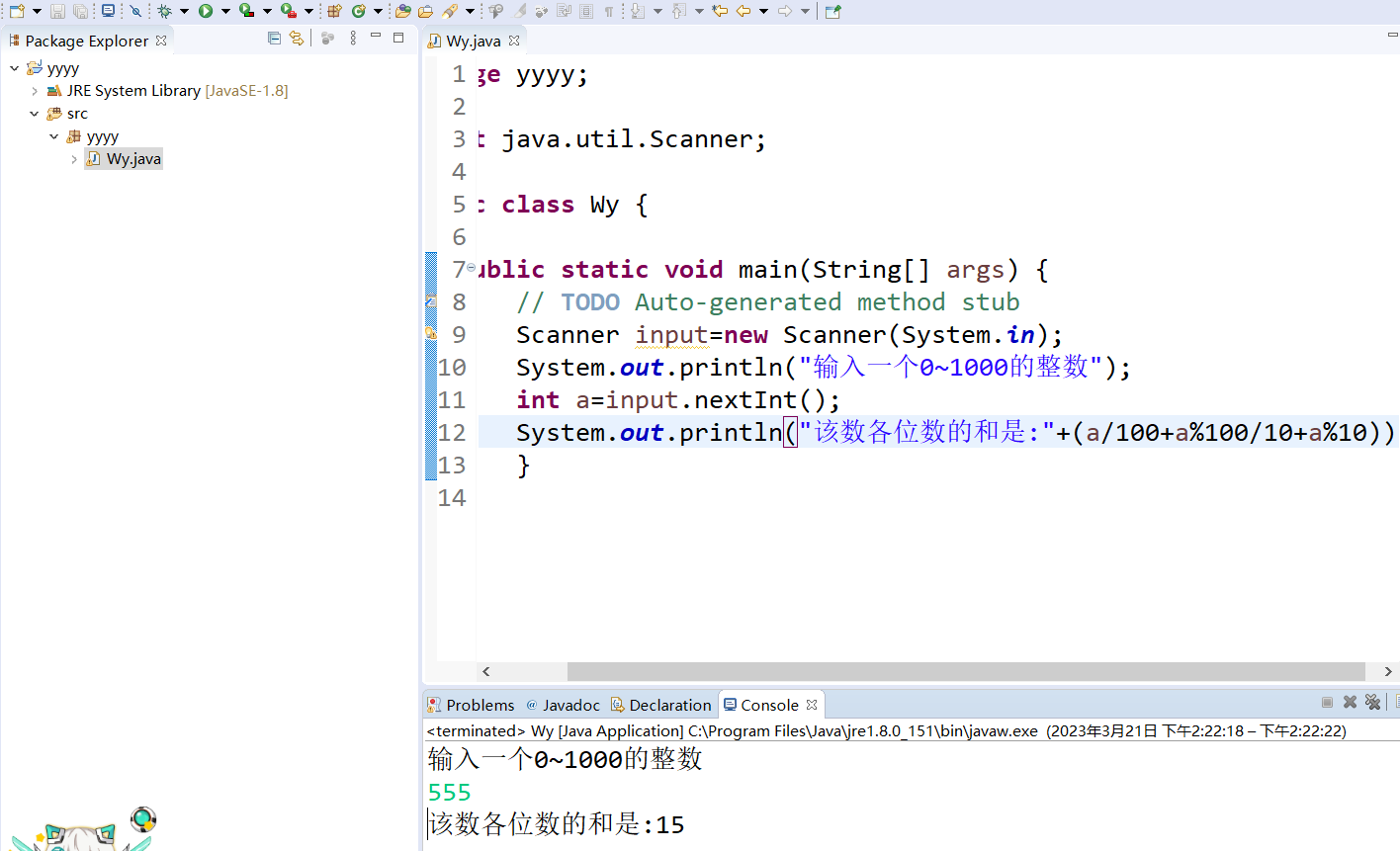Viewport: 1400px width, 851px height.
Task: Open the External Tools dropdown arrow
Action: pos(308,11)
